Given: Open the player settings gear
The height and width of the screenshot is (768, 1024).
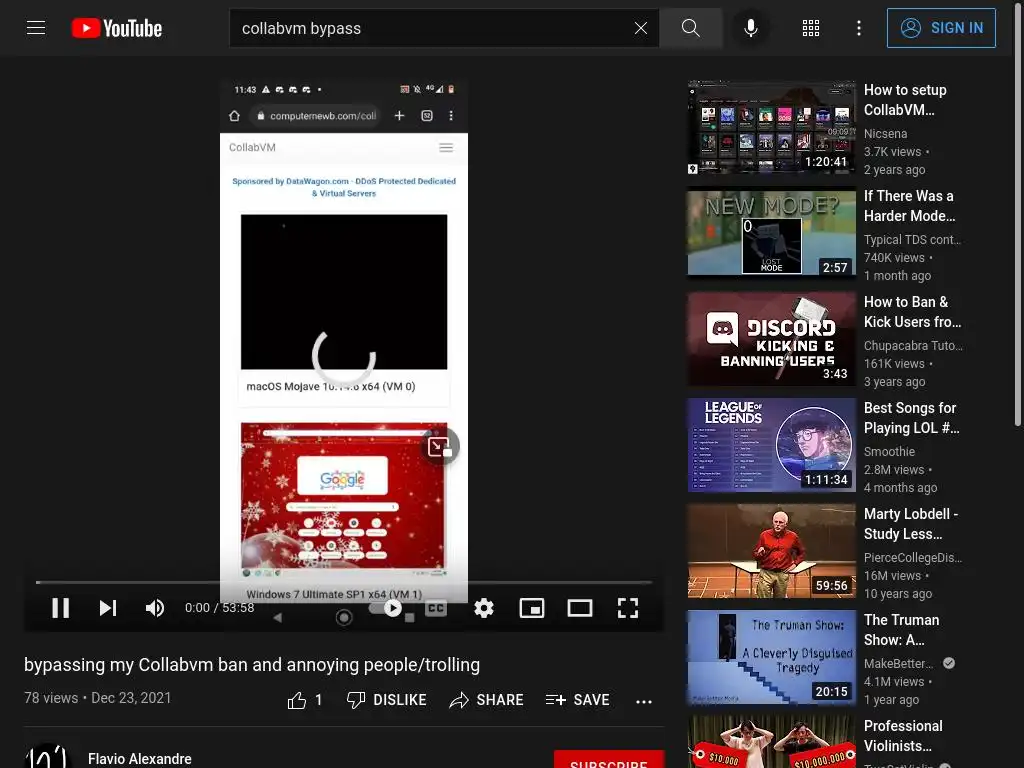Looking at the screenshot, I should [484, 608].
